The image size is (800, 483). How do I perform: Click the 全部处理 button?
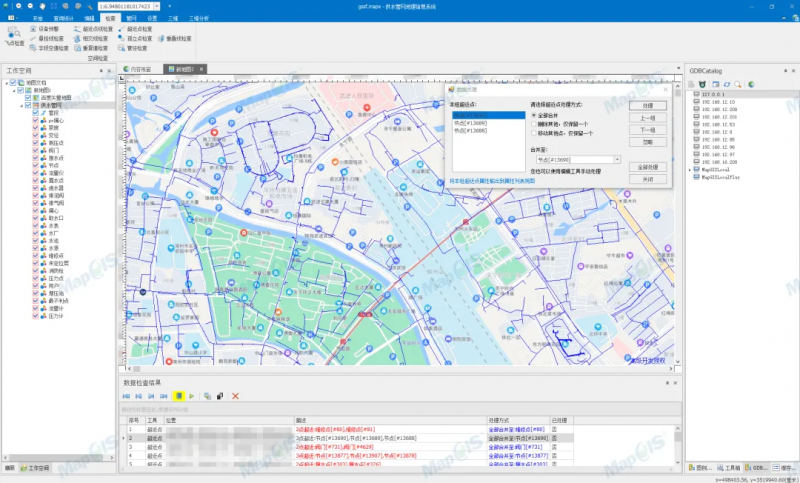click(648, 167)
